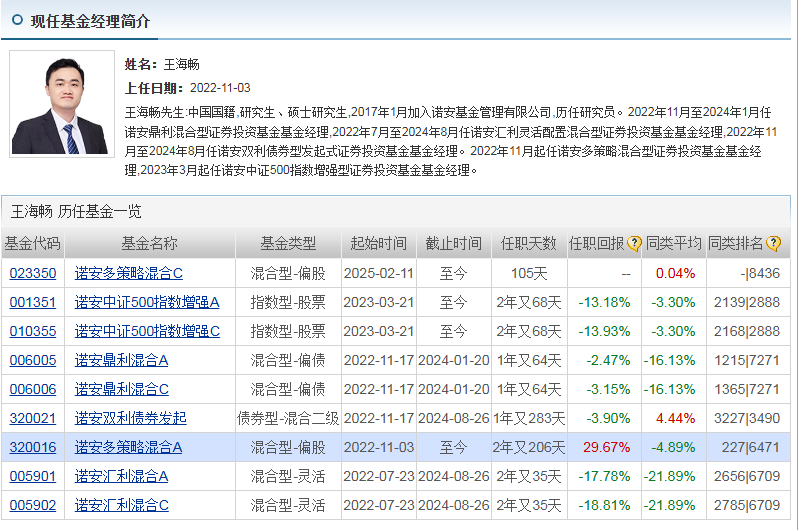Click the ranking value 2656|6709
798x530 pixels.
point(747,477)
